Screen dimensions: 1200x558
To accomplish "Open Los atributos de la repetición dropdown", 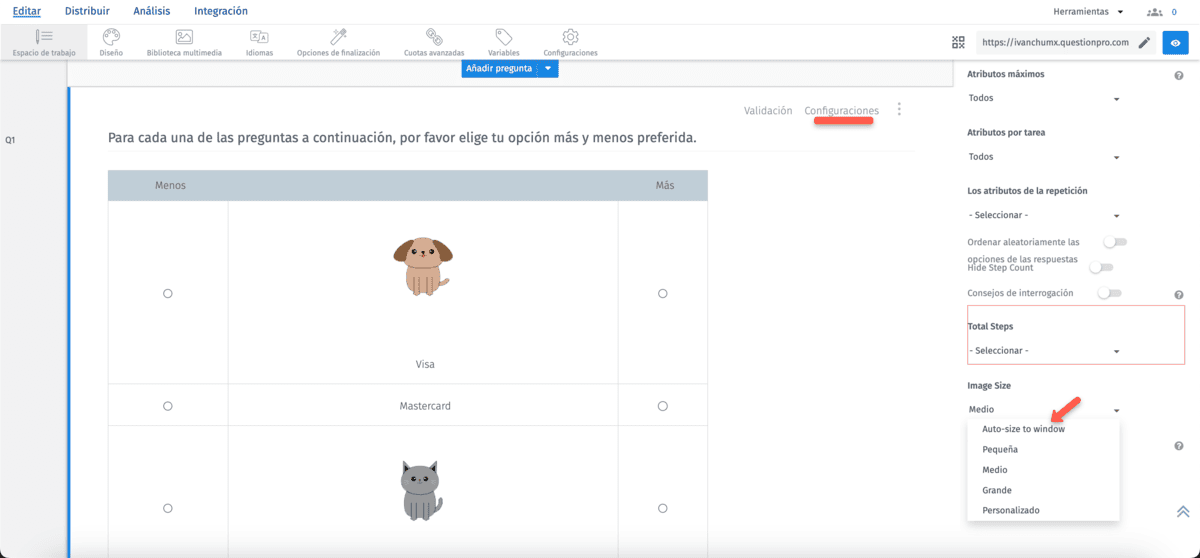I will point(1044,215).
